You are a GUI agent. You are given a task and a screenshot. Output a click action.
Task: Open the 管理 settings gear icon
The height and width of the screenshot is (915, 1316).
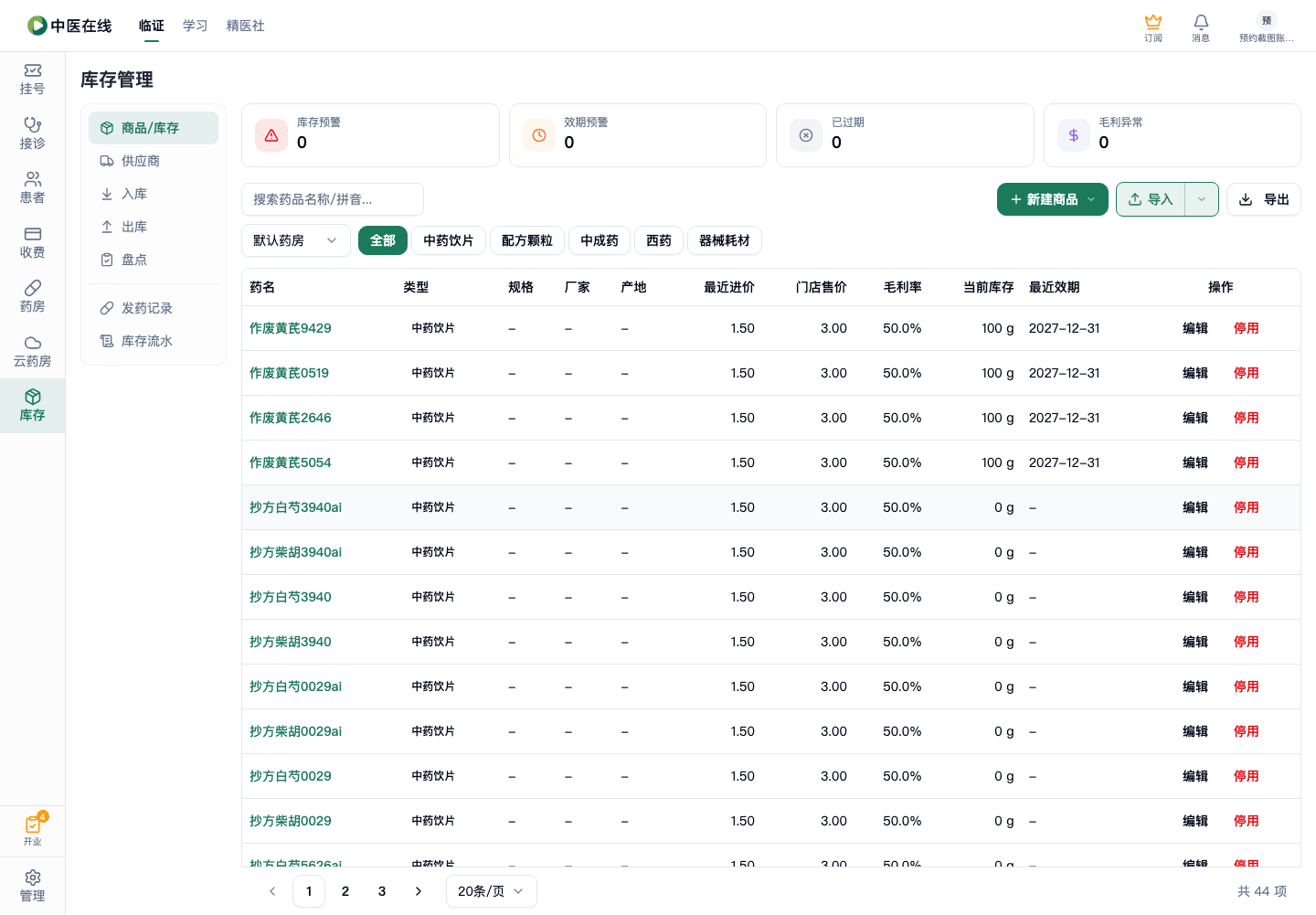(x=32, y=886)
